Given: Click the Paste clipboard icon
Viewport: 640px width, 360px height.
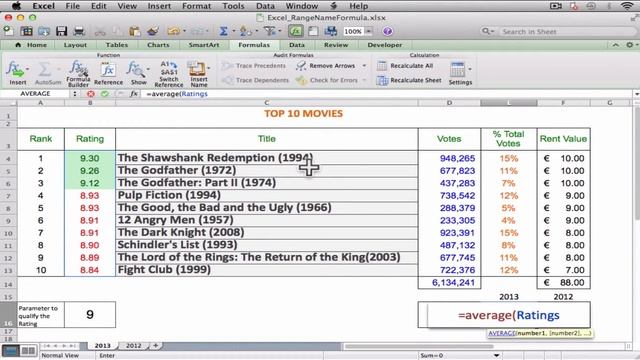Looking at the screenshot, I should click(134, 31).
